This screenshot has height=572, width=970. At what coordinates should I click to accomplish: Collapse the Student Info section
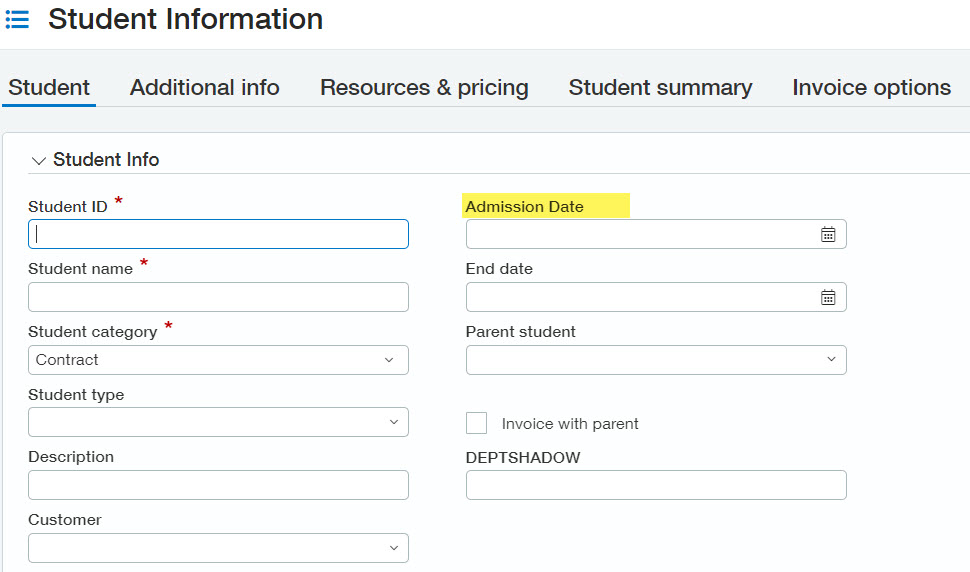pos(39,160)
